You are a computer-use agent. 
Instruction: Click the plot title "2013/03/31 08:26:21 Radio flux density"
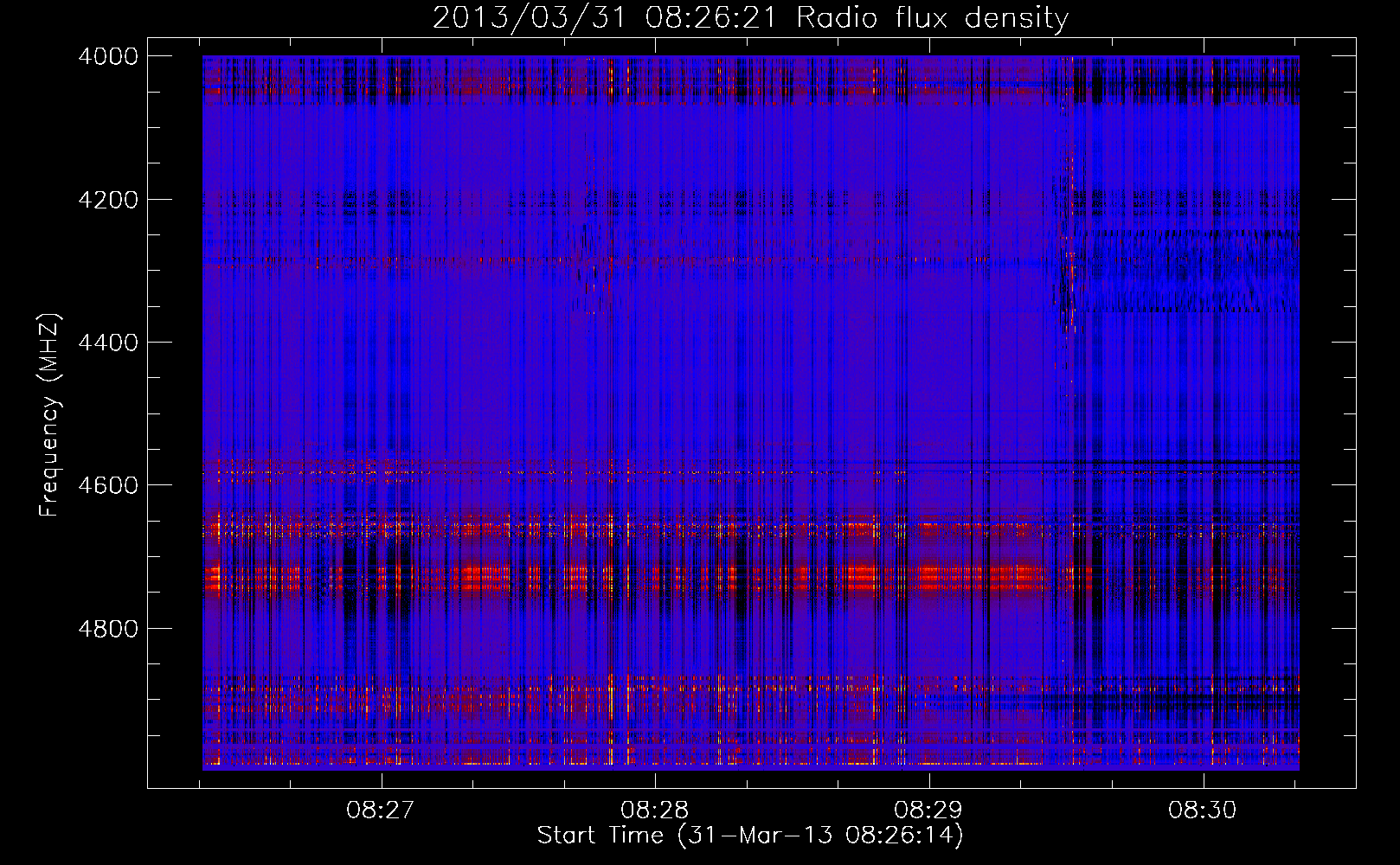[750, 18]
